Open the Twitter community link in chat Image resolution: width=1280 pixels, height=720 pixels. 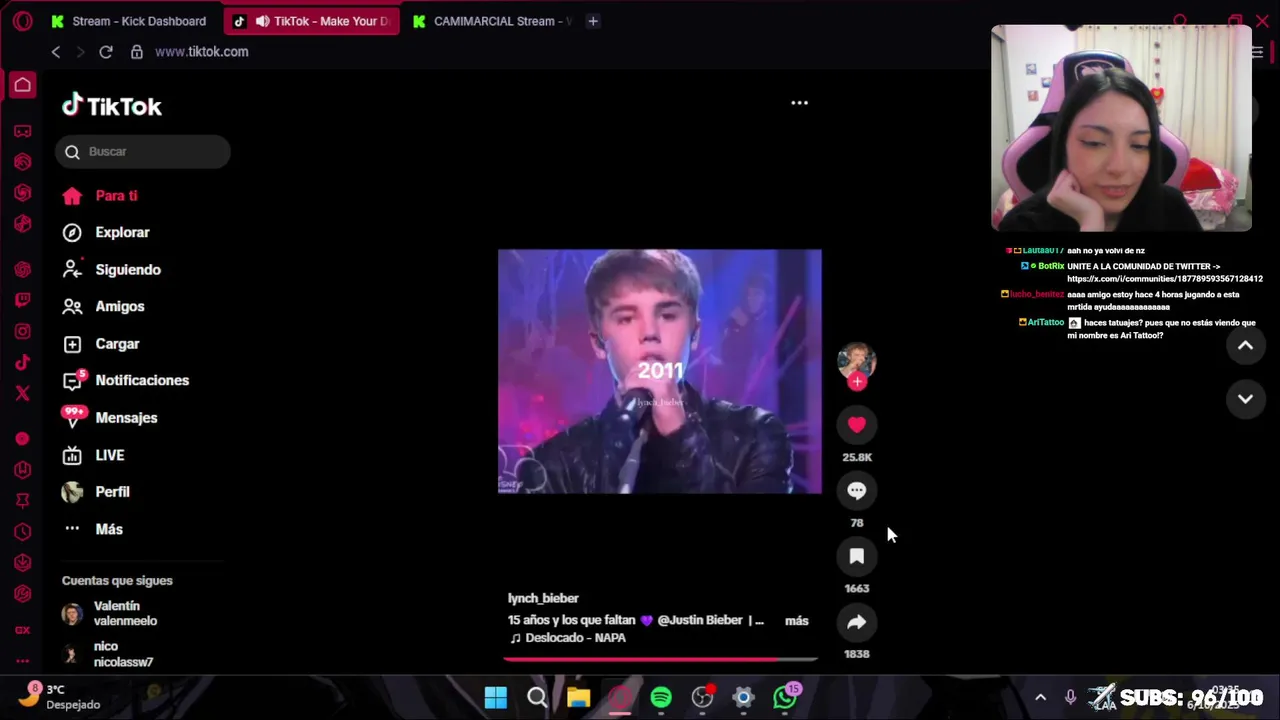coord(1165,279)
